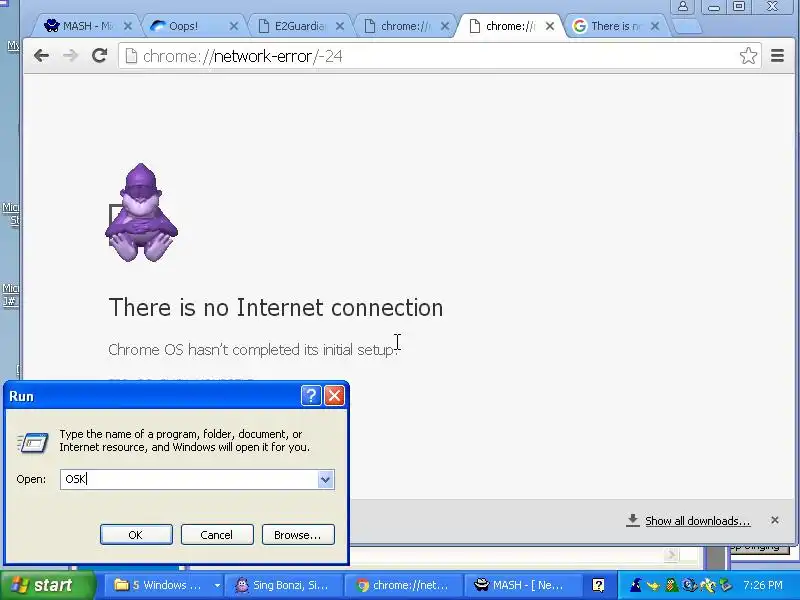Click the Run program icon in dialog
The width and height of the screenshot is (800, 600).
tap(33, 442)
